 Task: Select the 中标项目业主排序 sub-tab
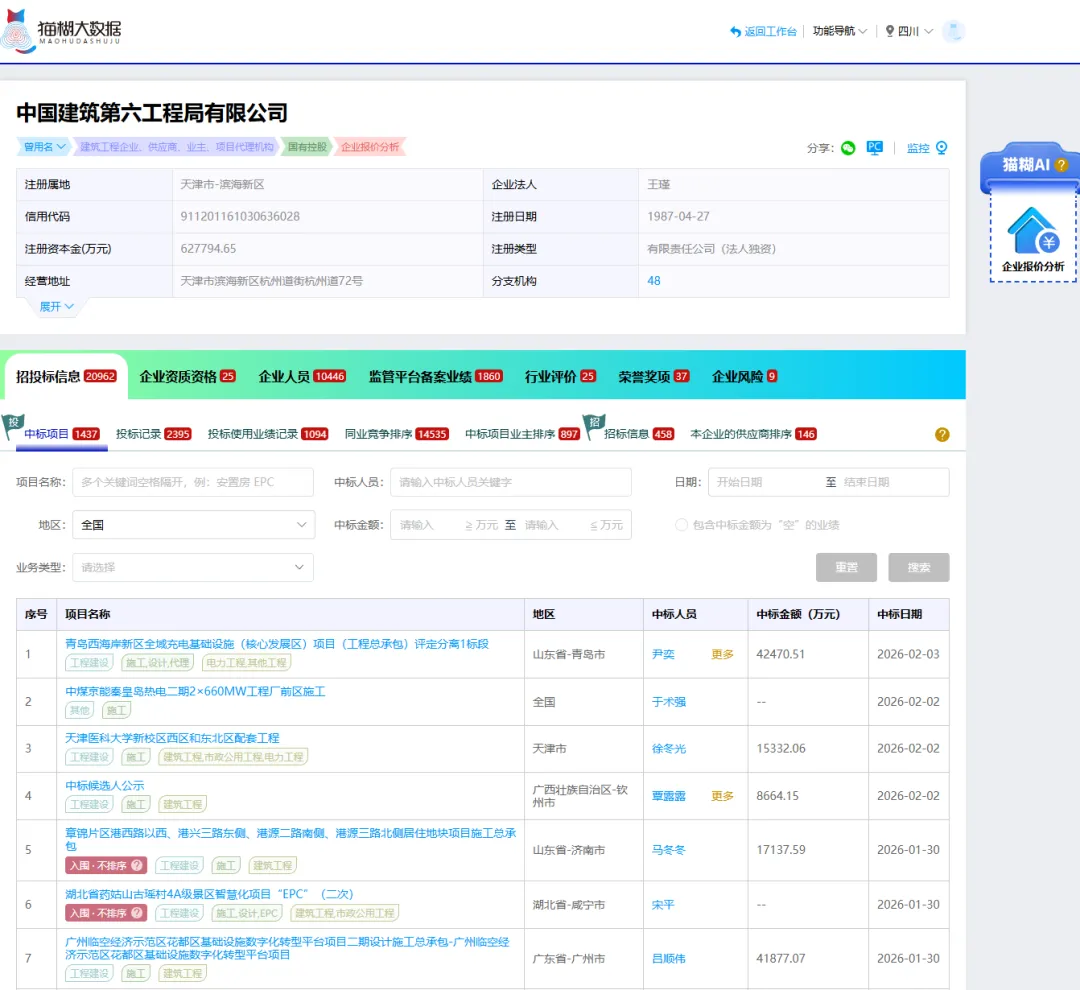tap(522, 434)
